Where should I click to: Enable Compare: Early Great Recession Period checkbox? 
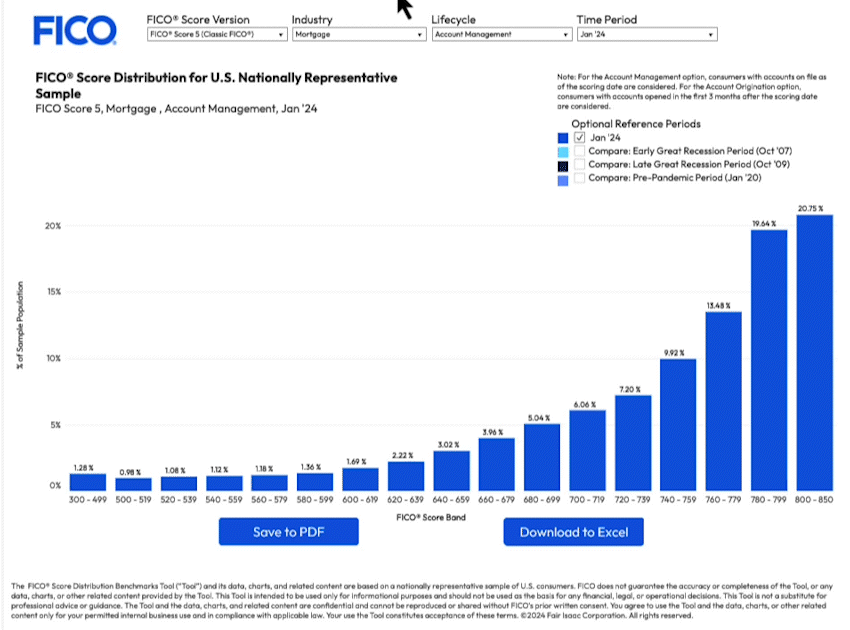[x=579, y=151]
